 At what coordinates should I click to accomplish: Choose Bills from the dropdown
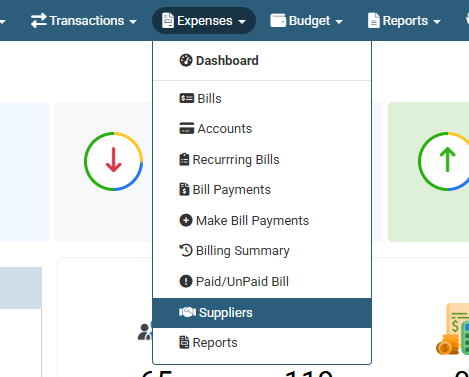[262, 99]
